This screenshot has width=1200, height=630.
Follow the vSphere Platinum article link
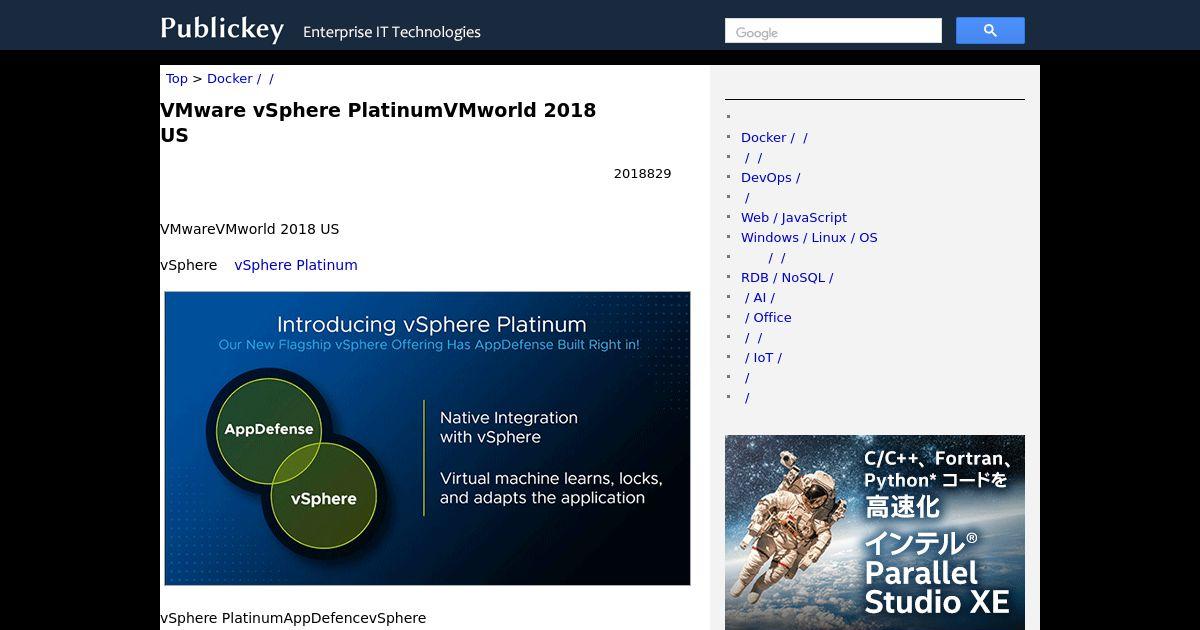[295, 265]
